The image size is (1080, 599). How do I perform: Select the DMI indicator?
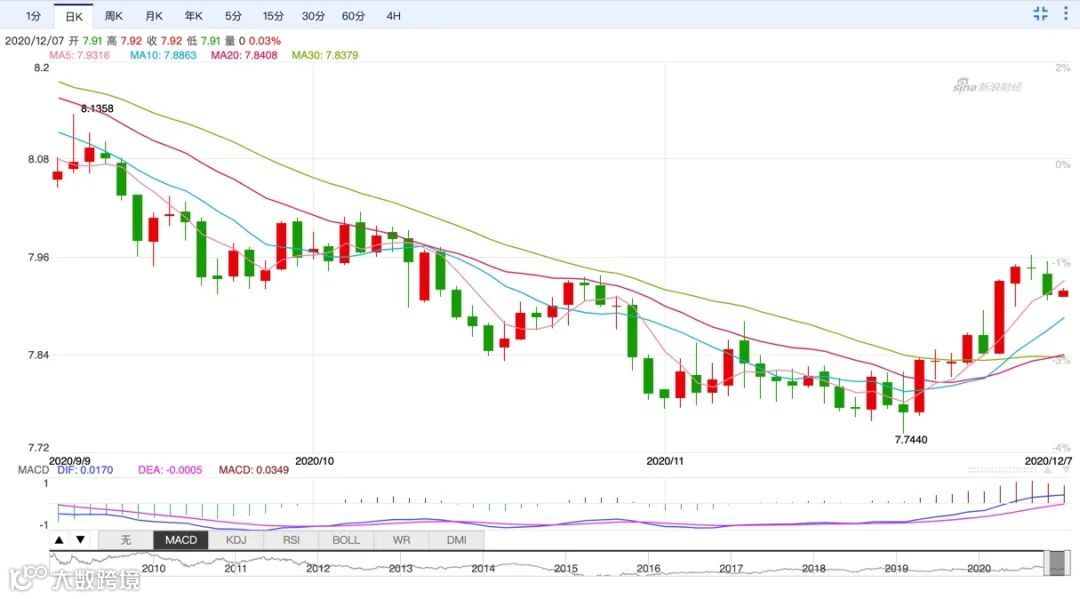coord(456,540)
